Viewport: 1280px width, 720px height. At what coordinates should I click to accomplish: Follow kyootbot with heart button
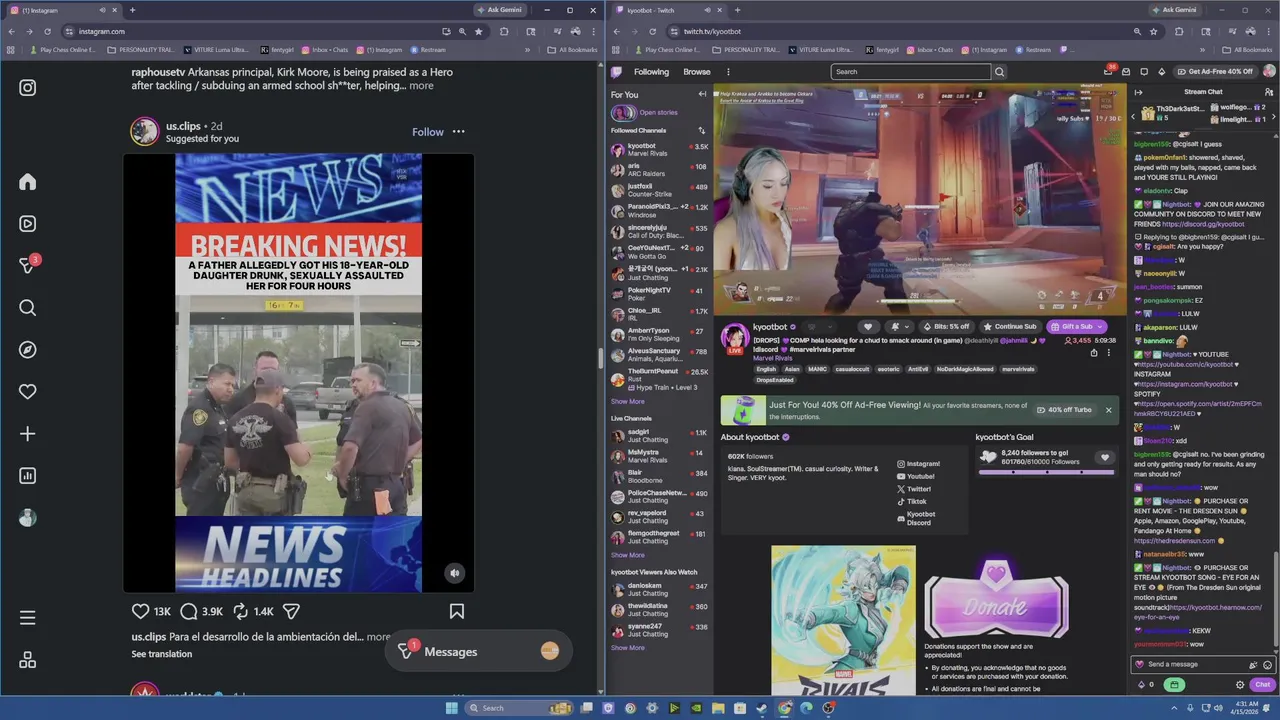(868, 326)
